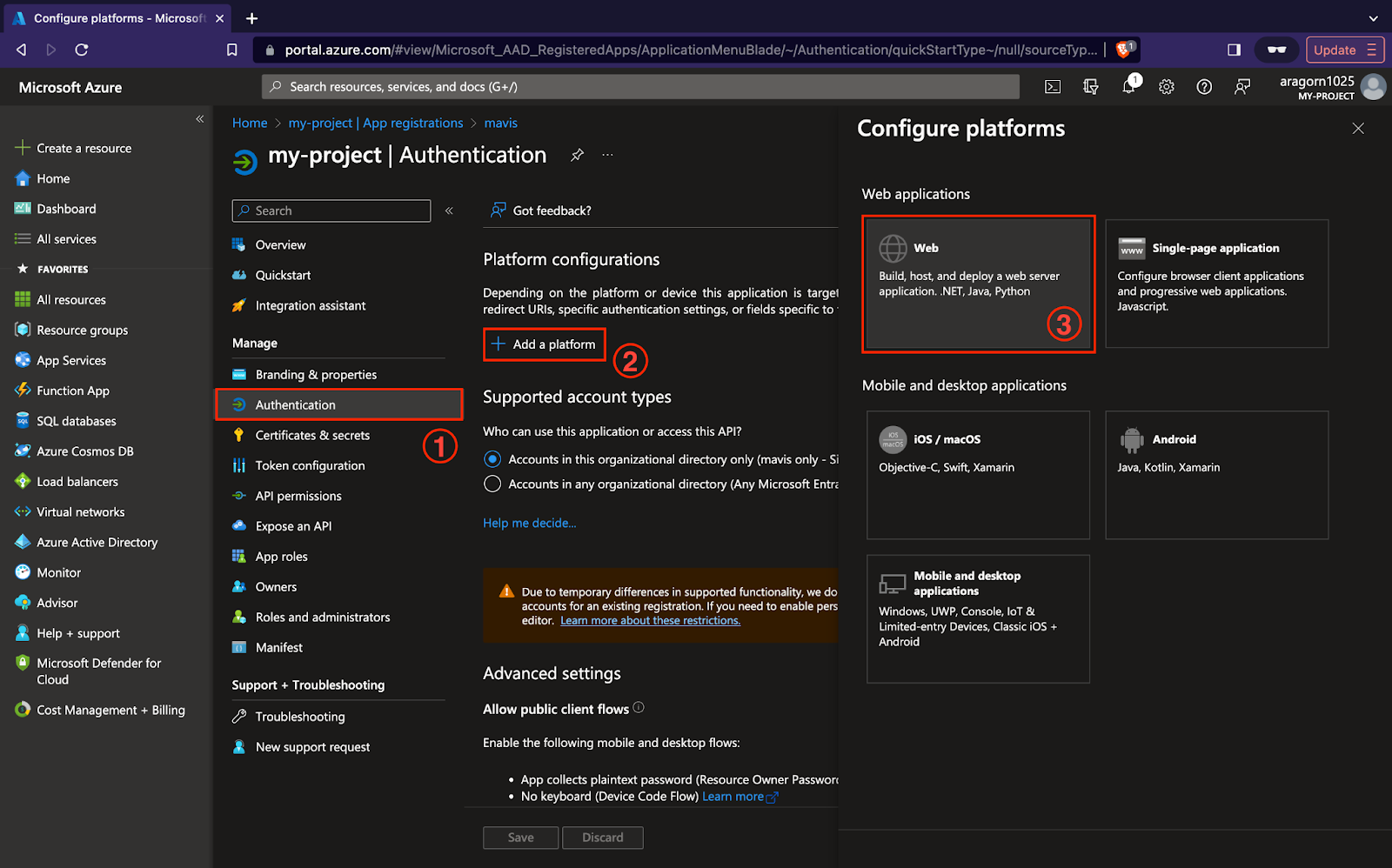Click the Brave shields icon
1392x868 pixels.
(x=1124, y=50)
